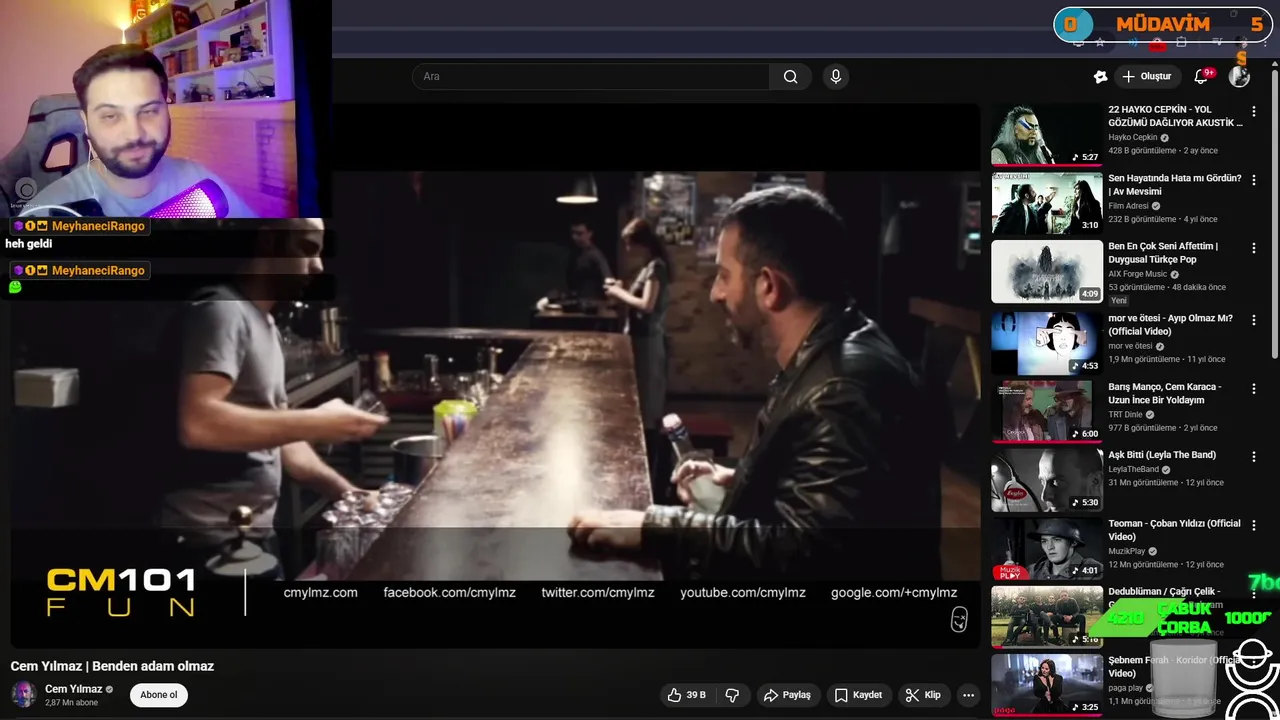Open title Ben En Çok Seni Affettim
The height and width of the screenshot is (720, 1280).
[x=1163, y=253]
